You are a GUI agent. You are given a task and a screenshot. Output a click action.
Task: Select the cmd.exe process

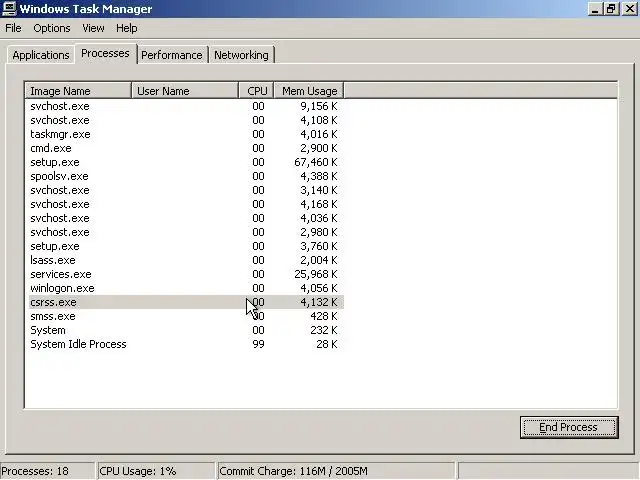[x=186, y=148]
